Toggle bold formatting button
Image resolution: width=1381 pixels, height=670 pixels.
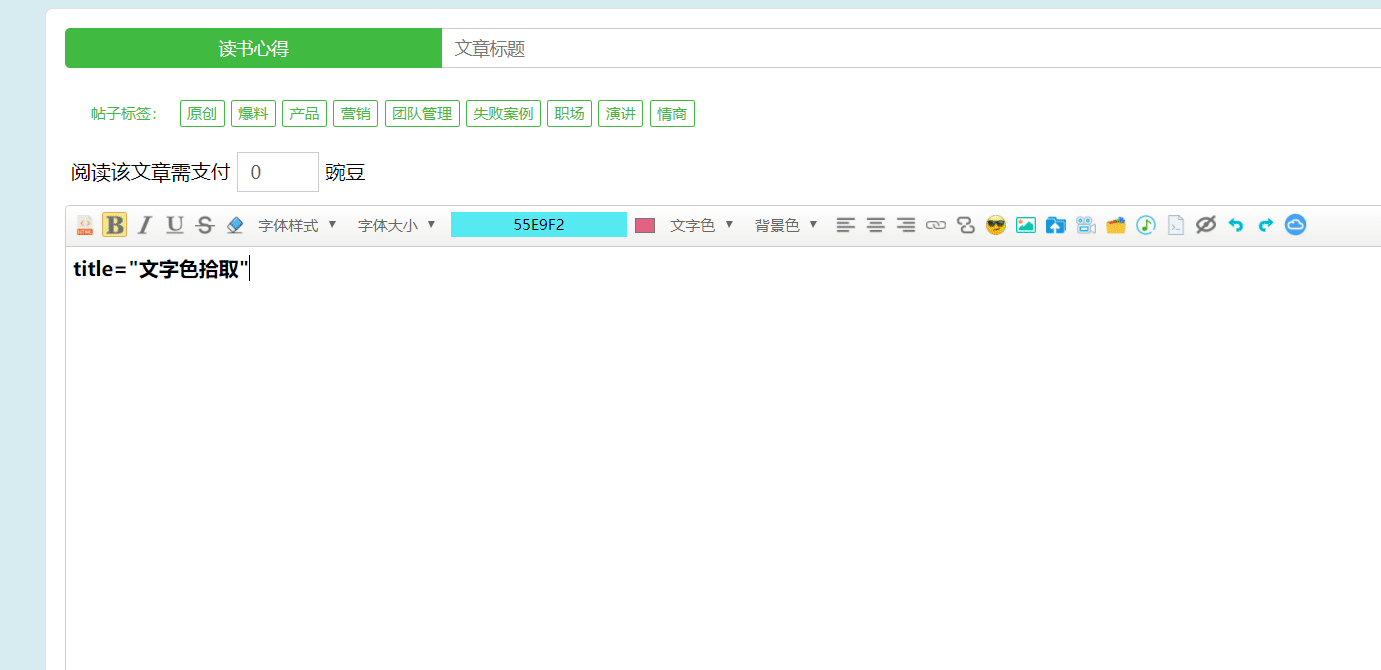point(115,225)
